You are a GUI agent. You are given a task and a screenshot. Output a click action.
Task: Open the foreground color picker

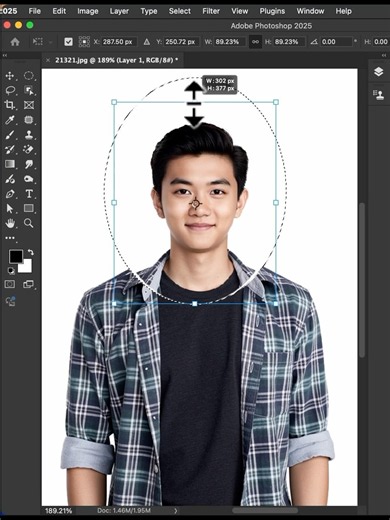(x=16, y=256)
